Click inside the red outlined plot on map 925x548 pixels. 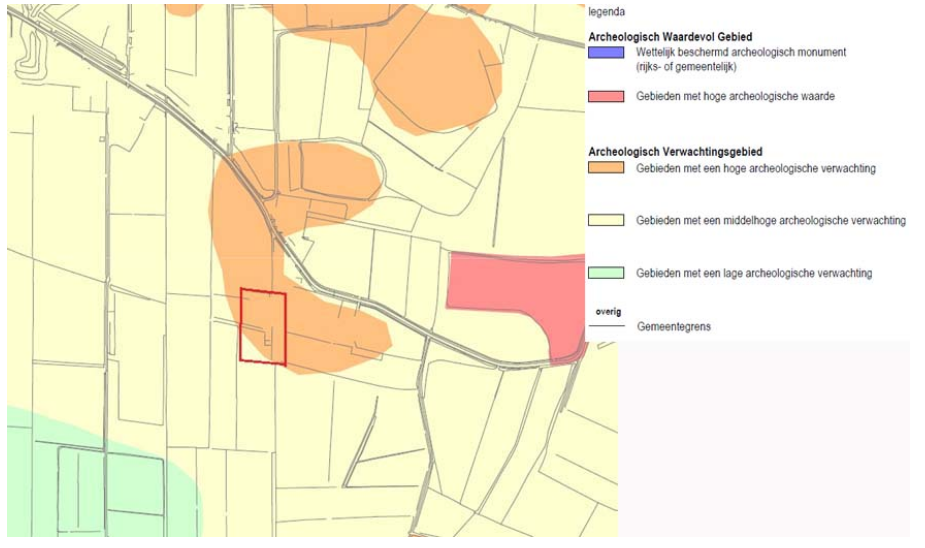click(x=263, y=326)
